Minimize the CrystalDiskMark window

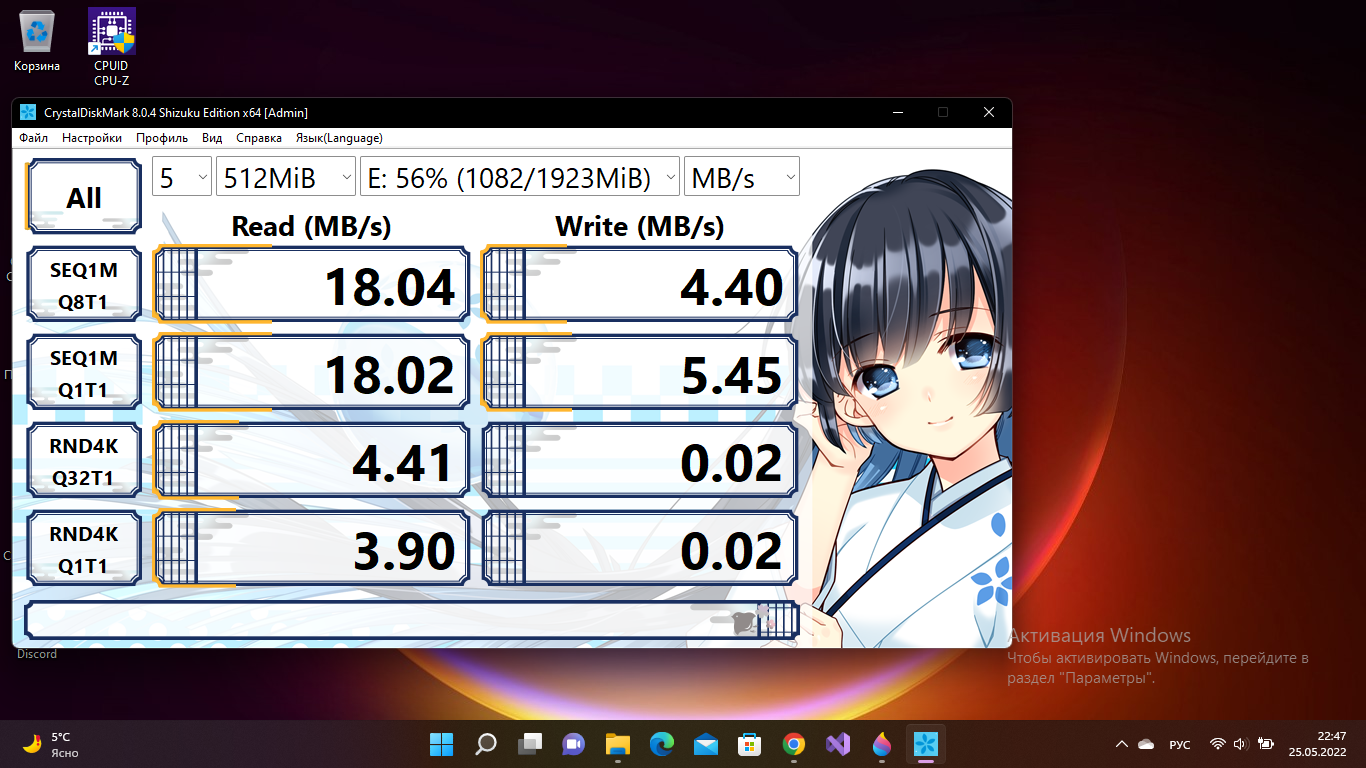pyautogui.click(x=897, y=112)
